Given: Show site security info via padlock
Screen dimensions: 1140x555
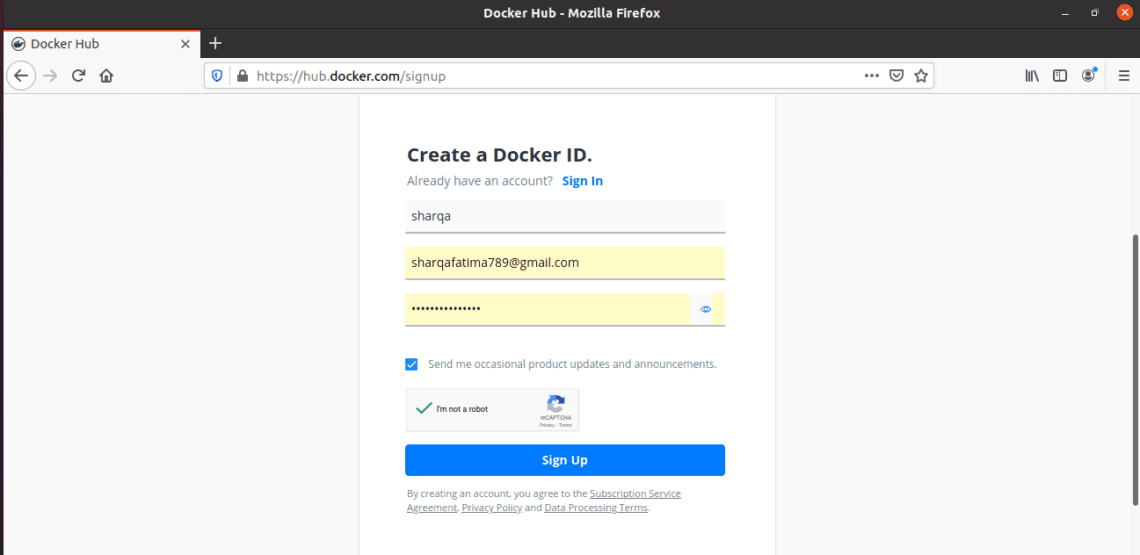Looking at the screenshot, I should coord(242,76).
